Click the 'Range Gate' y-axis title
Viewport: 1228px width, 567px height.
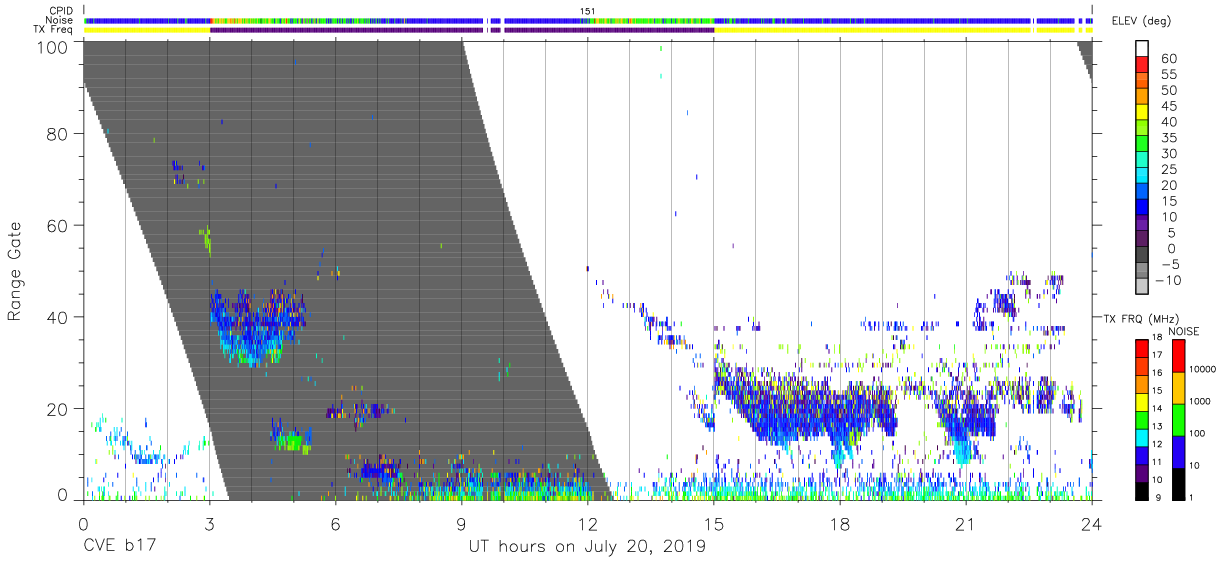15,271
